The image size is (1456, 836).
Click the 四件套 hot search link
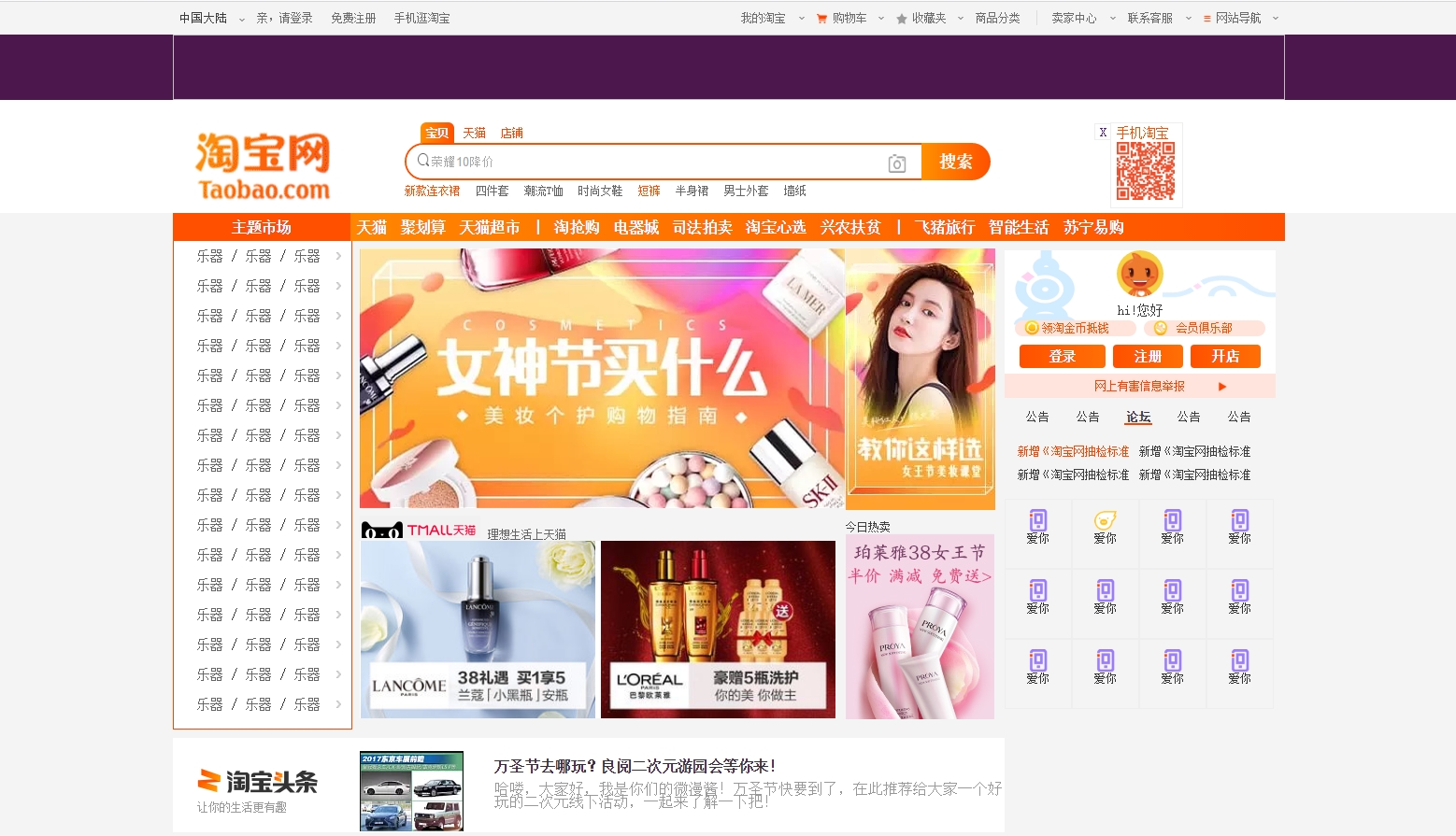(x=492, y=191)
